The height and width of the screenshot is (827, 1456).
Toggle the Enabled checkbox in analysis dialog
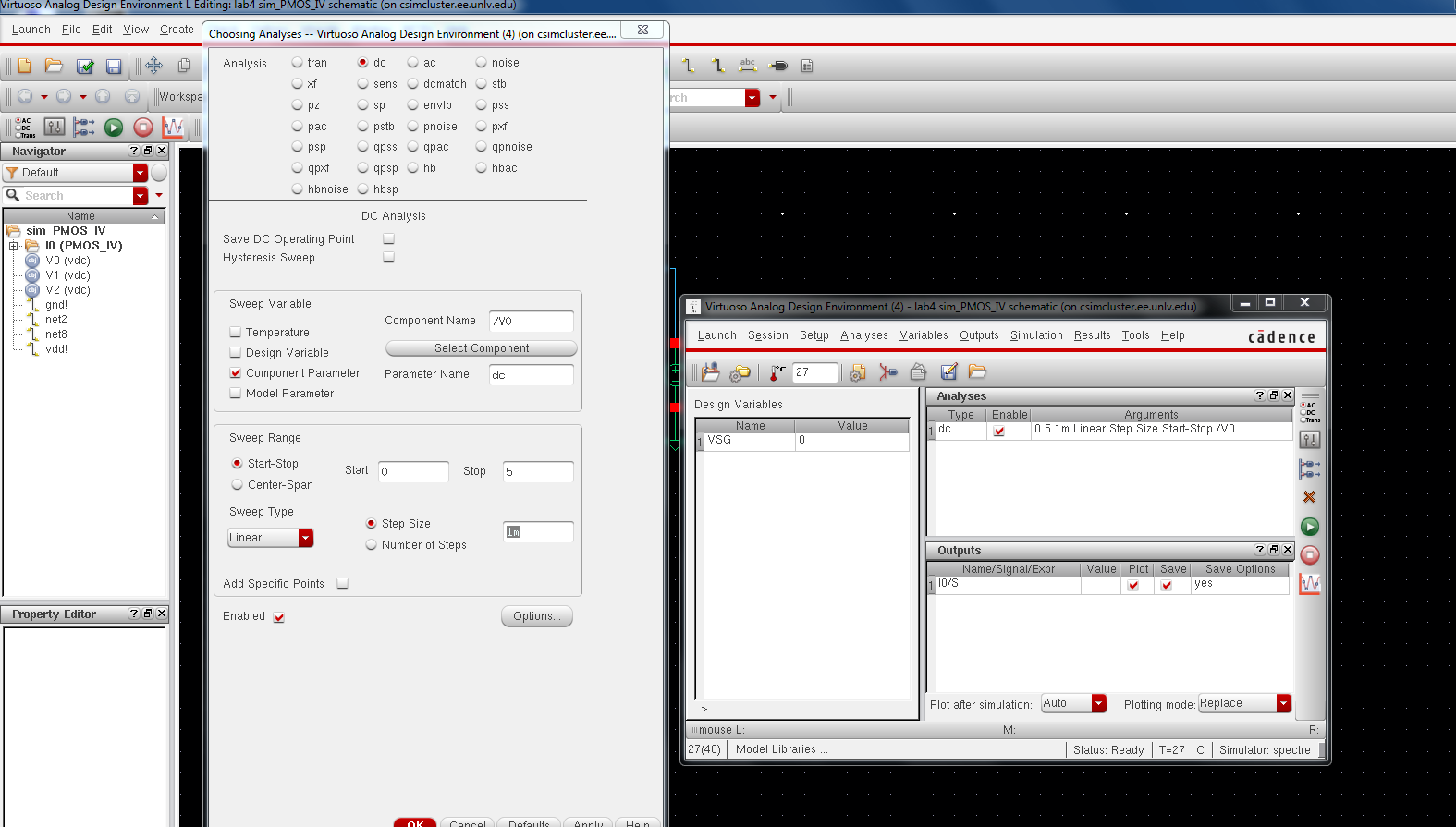tap(279, 617)
